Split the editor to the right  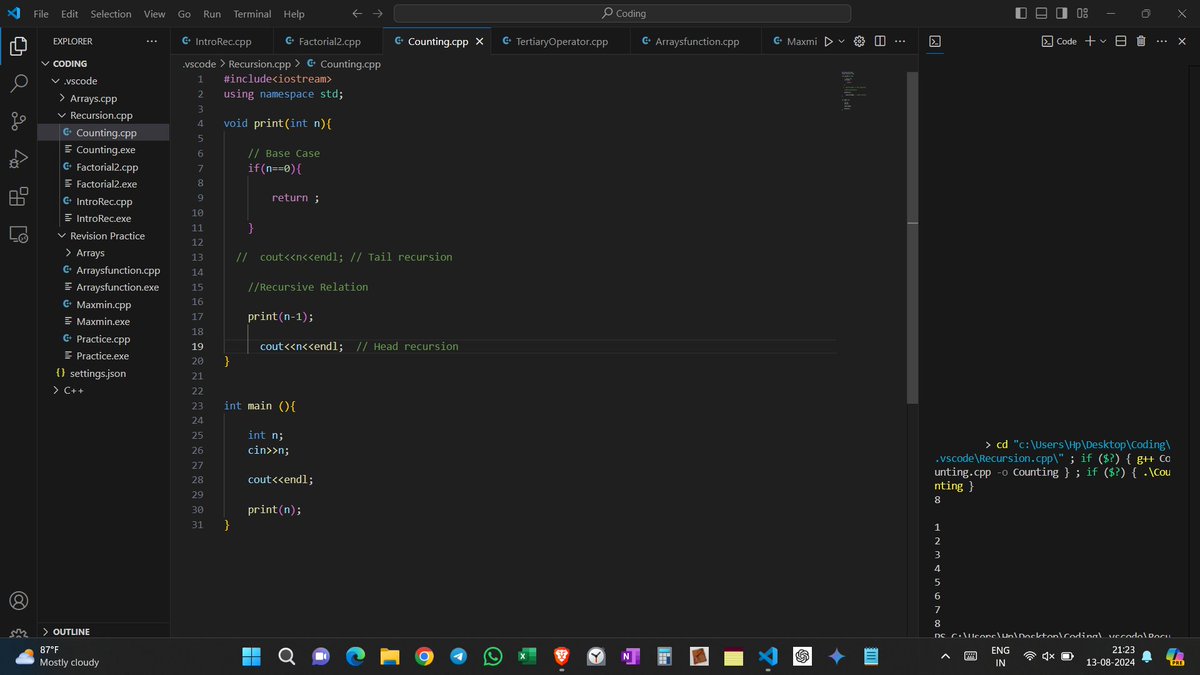[x=880, y=41]
